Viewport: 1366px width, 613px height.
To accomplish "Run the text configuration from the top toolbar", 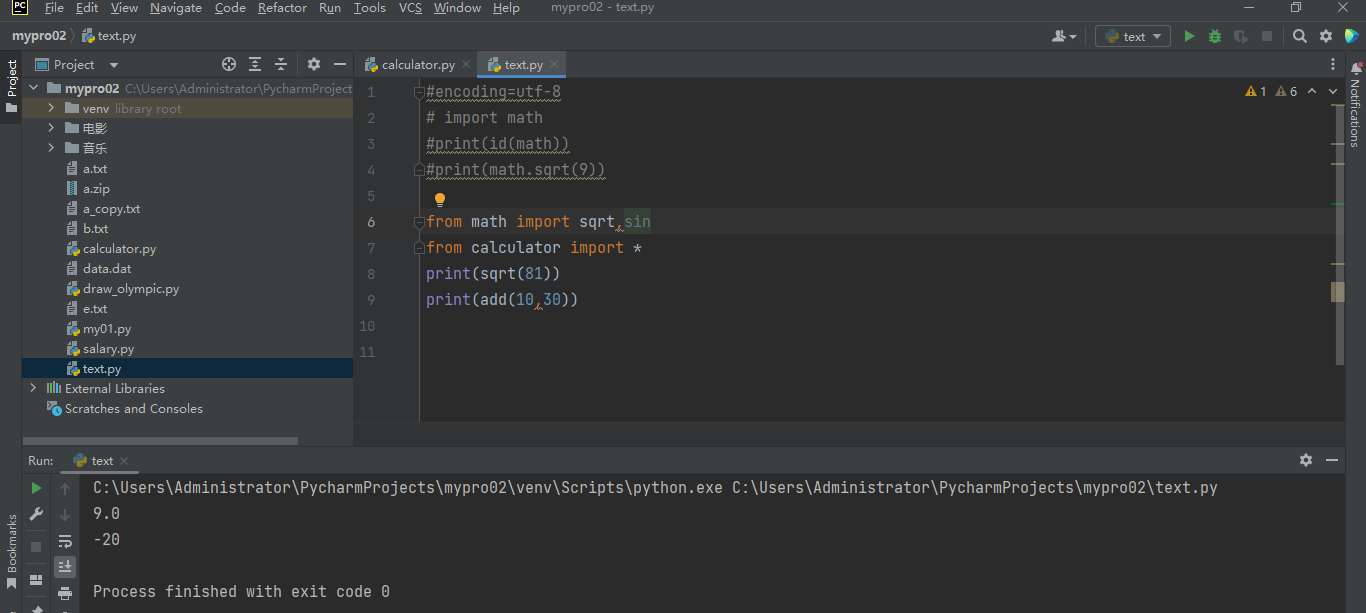I will click(1189, 36).
